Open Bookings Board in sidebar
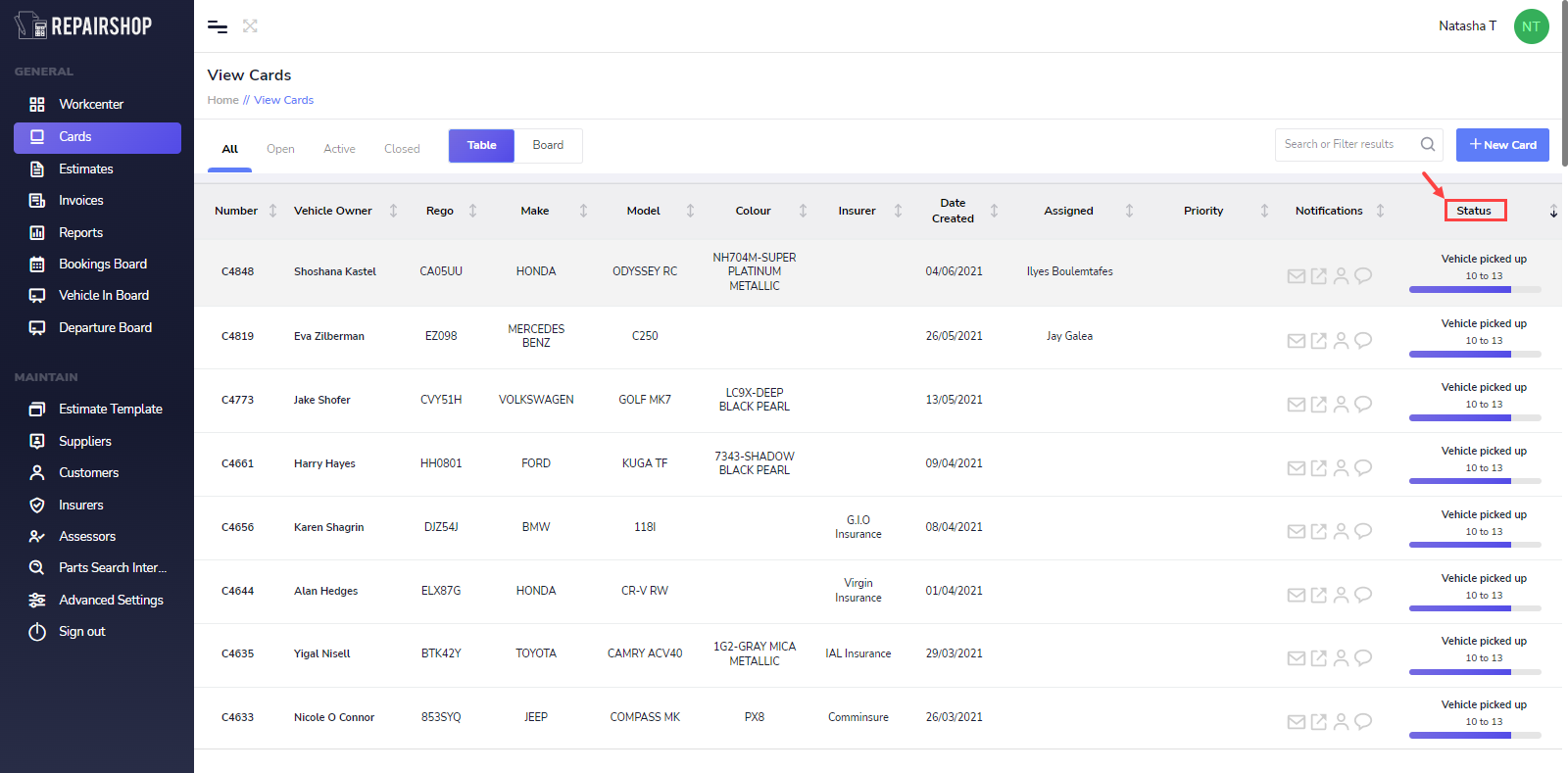1568x773 pixels. (102, 264)
